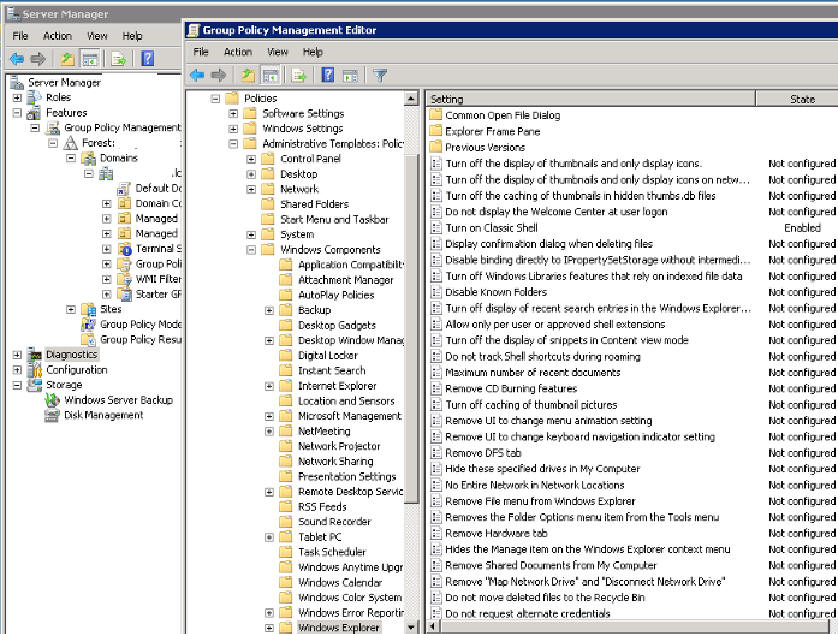Click Forward arrow in Group Policy Editor toolbar
Image resolution: width=838 pixels, height=634 pixels.
click(219, 75)
